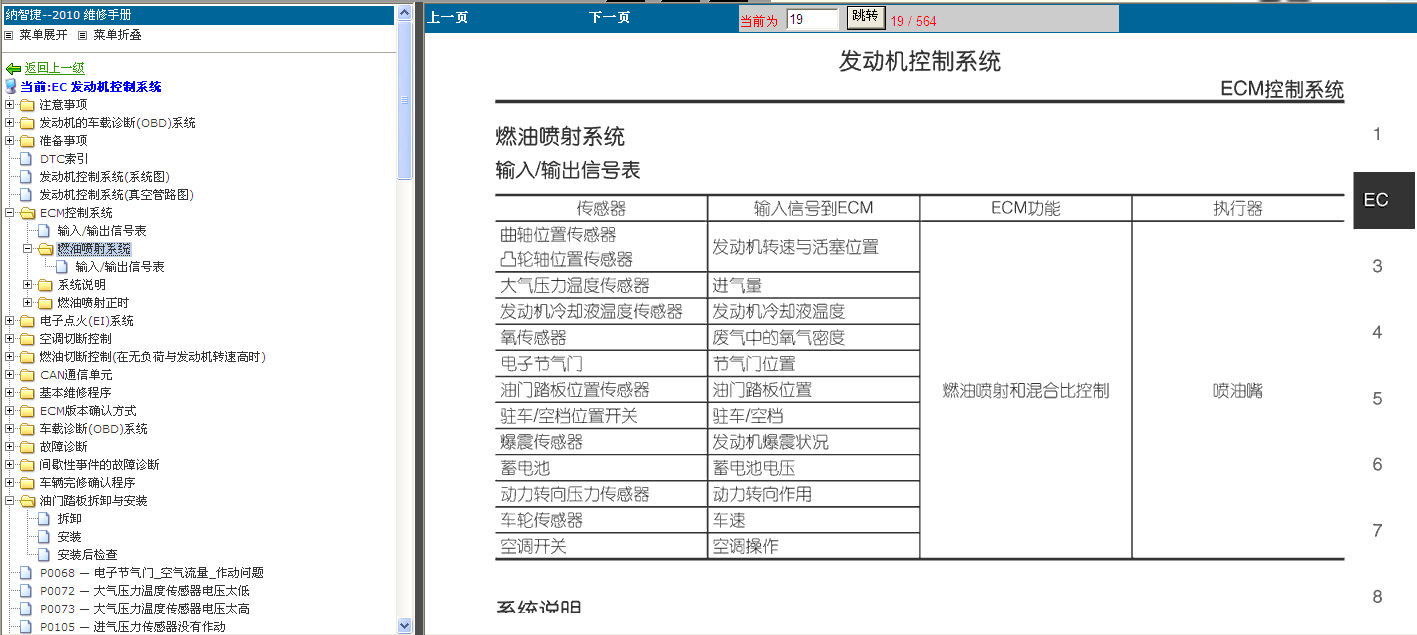Select the EC section tab on right
The height and width of the screenshot is (635, 1417).
point(1383,200)
